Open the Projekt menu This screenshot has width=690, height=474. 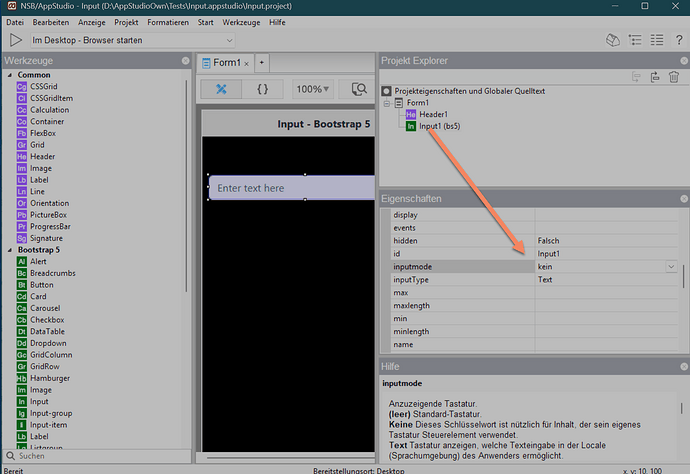click(x=126, y=22)
